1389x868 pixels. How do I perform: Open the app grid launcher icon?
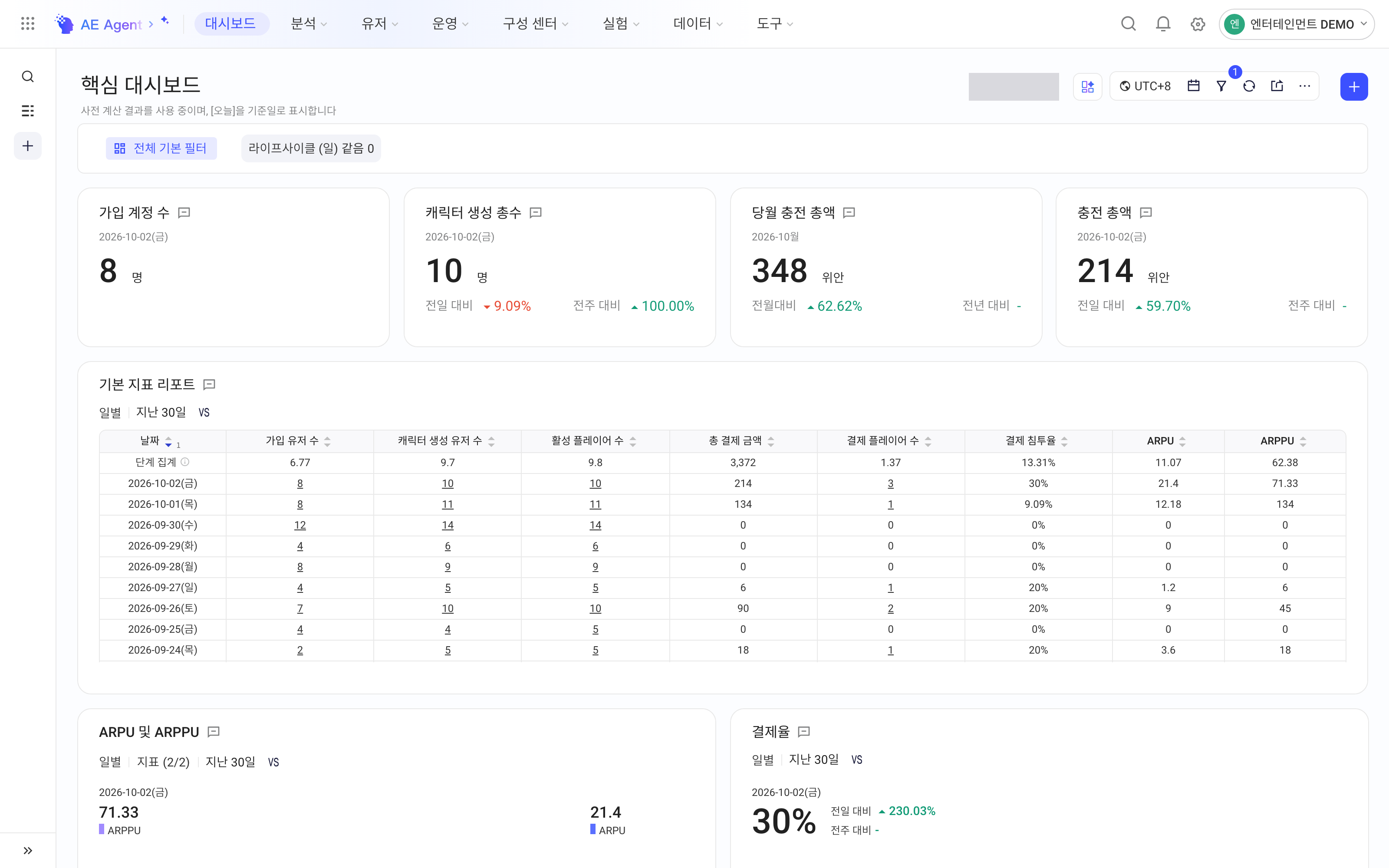[x=27, y=23]
